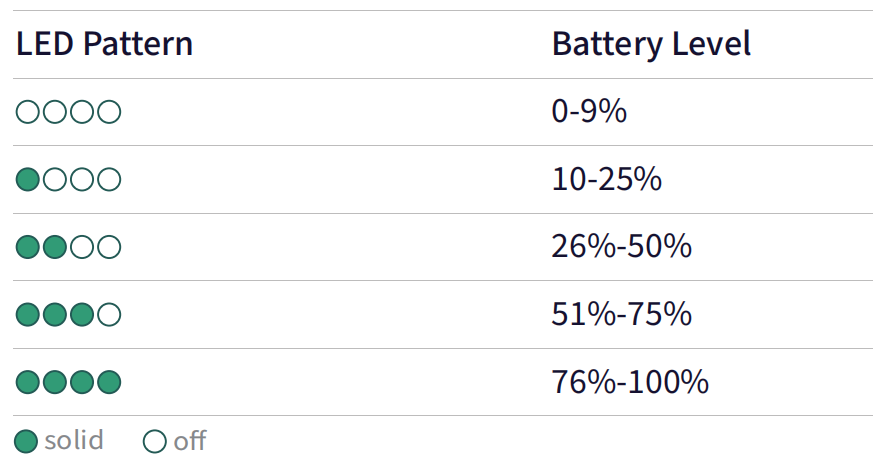Click the empty off legend circle

[155, 442]
